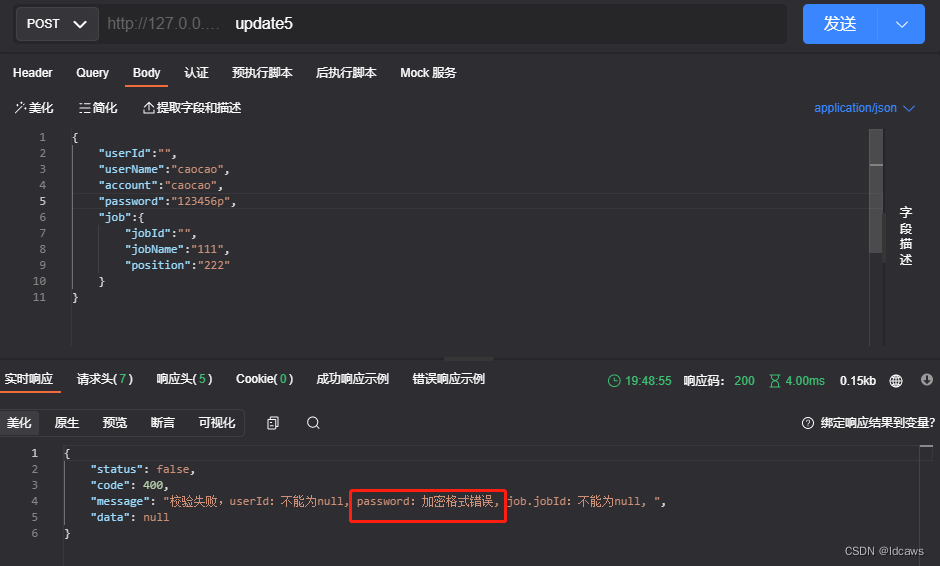Open the 认证 tab
This screenshot has width=940, height=566.
196,73
